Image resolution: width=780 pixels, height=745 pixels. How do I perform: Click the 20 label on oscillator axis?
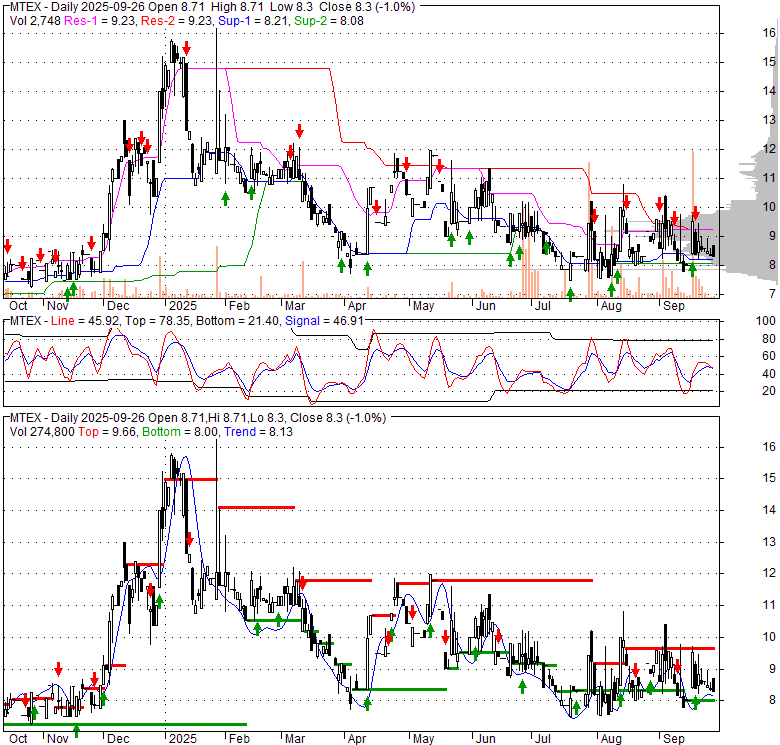click(769, 391)
